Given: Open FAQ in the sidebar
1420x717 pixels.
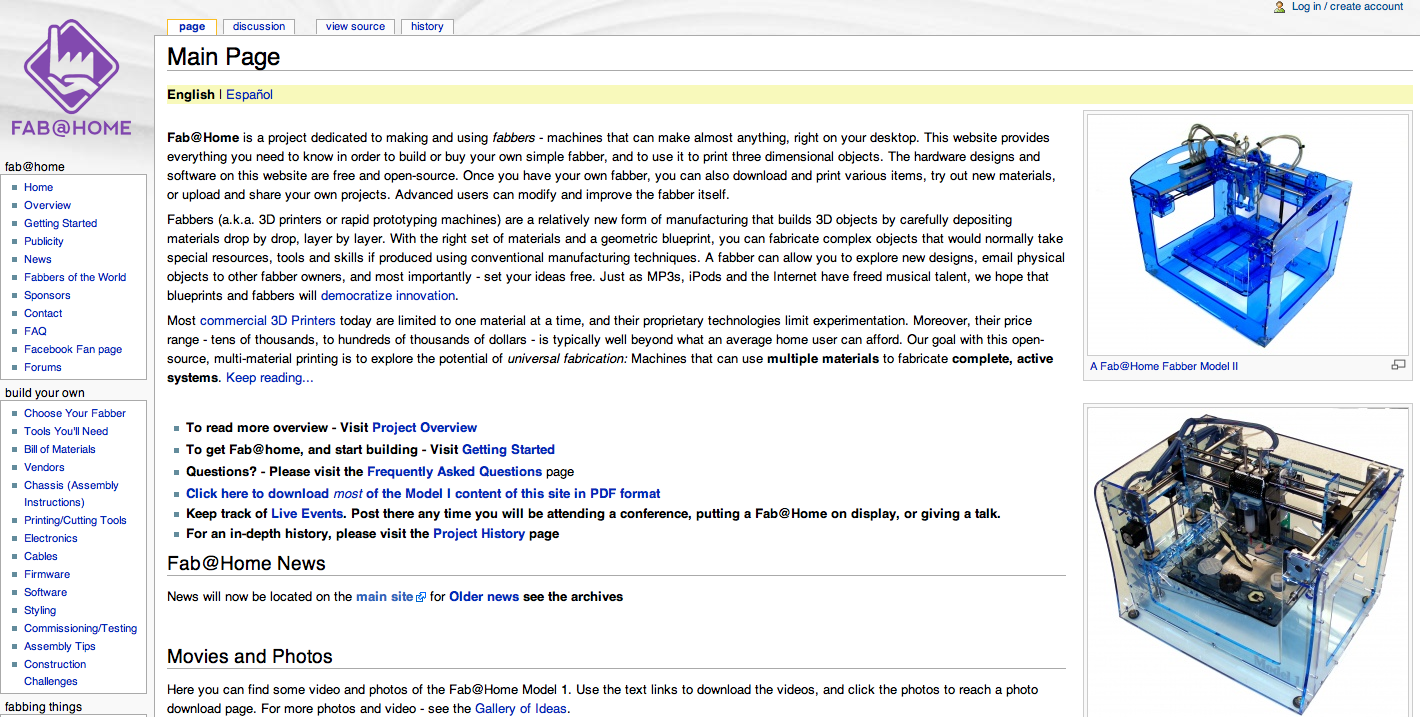Looking at the screenshot, I should [35, 331].
